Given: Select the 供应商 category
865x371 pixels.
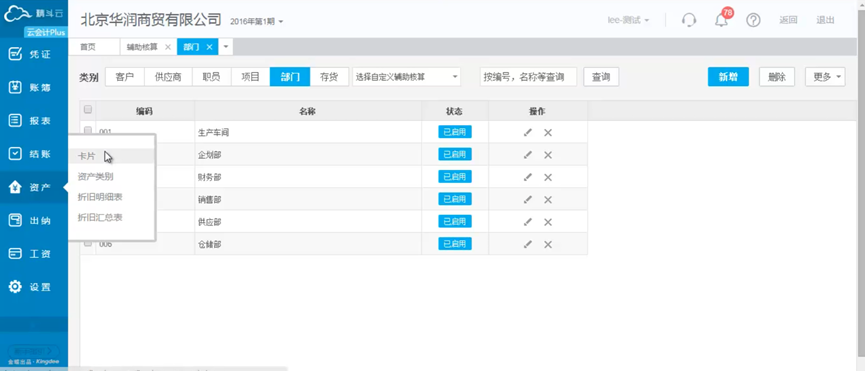Looking at the screenshot, I should click(x=168, y=77).
